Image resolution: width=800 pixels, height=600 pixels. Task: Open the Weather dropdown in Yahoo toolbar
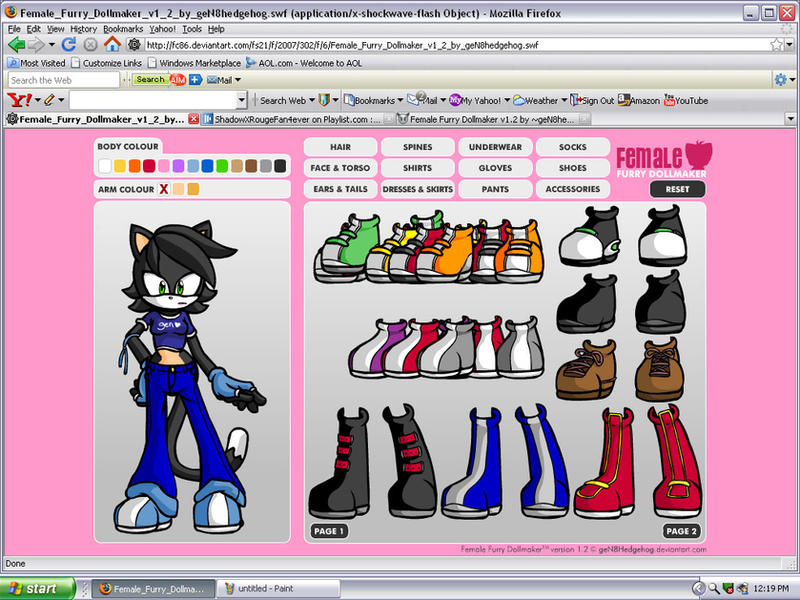click(564, 100)
